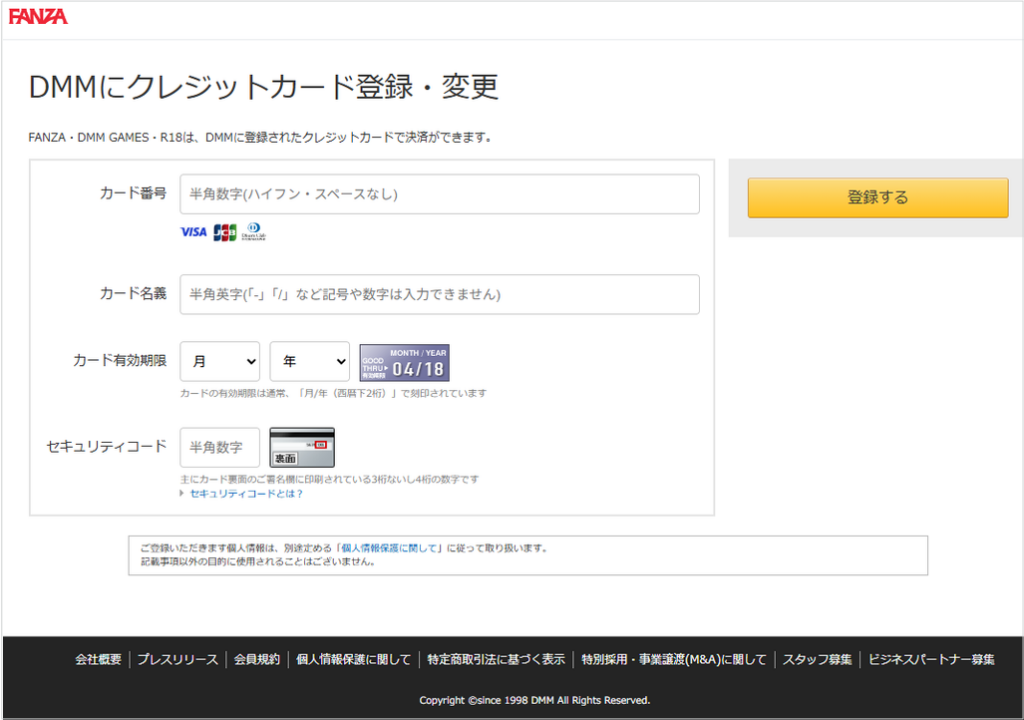Click the カード番号 label
The height and width of the screenshot is (720, 1024).
pos(133,193)
